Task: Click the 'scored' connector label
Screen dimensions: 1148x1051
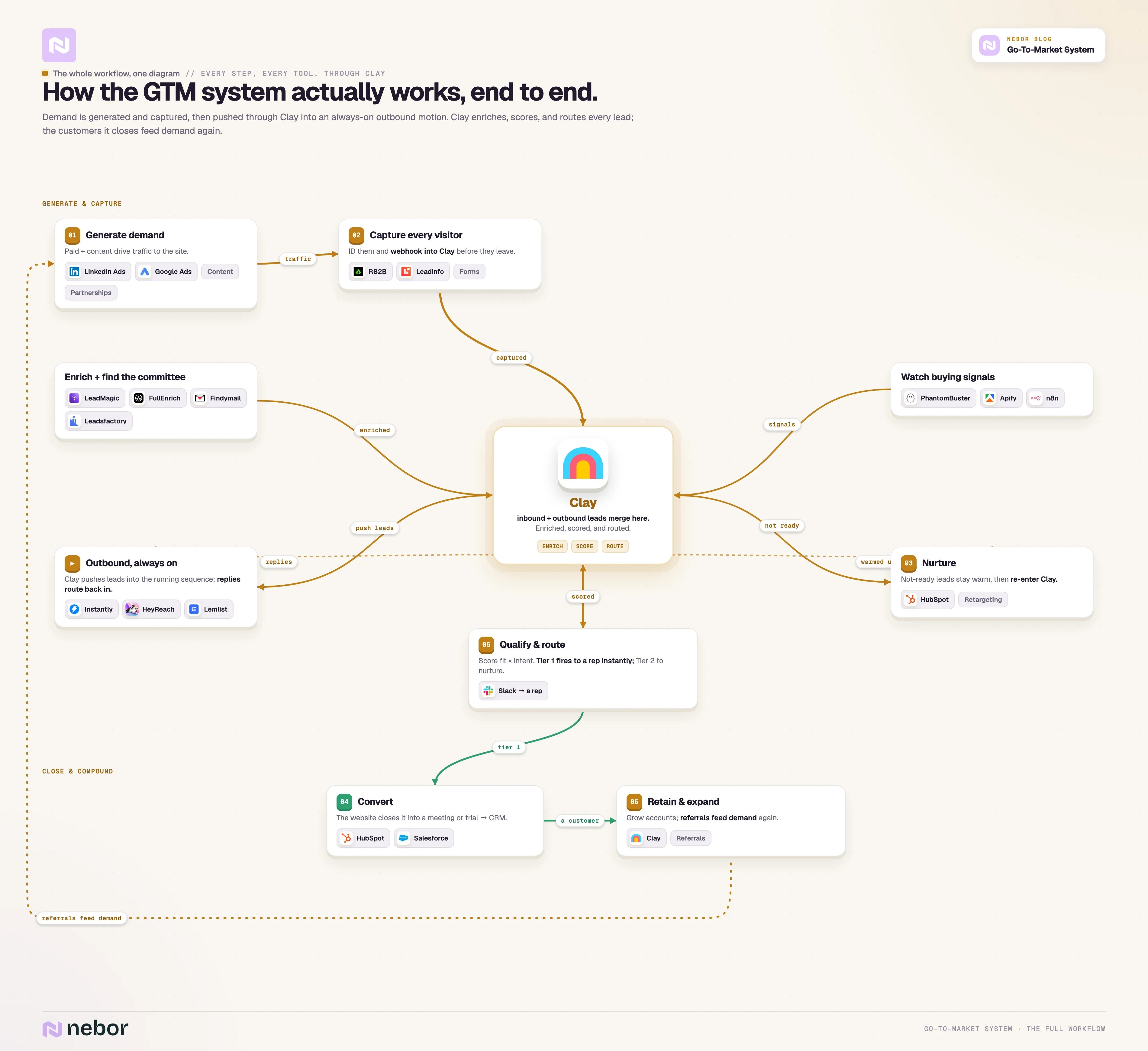Action: [583, 597]
